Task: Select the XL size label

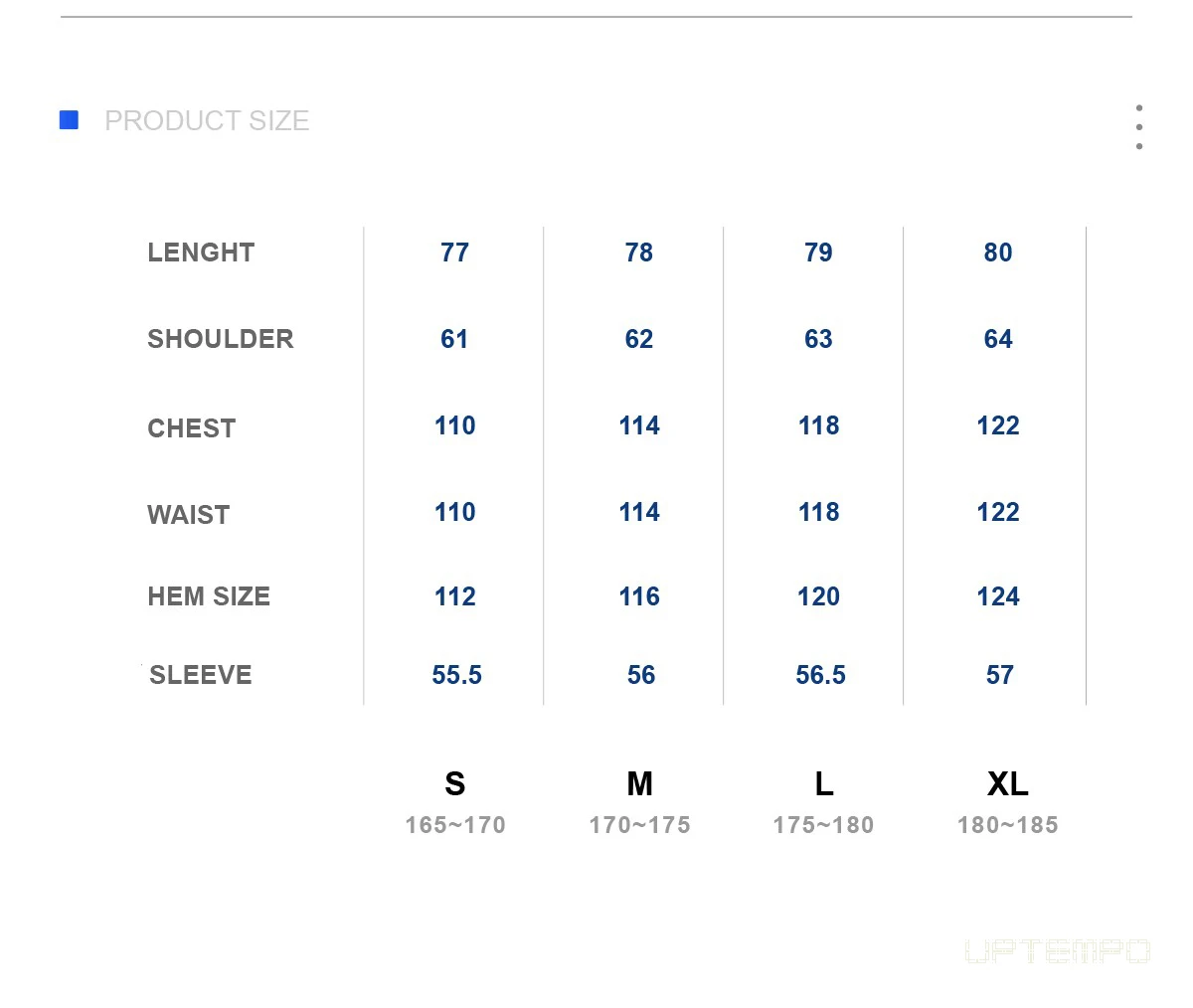Action: tap(1008, 784)
